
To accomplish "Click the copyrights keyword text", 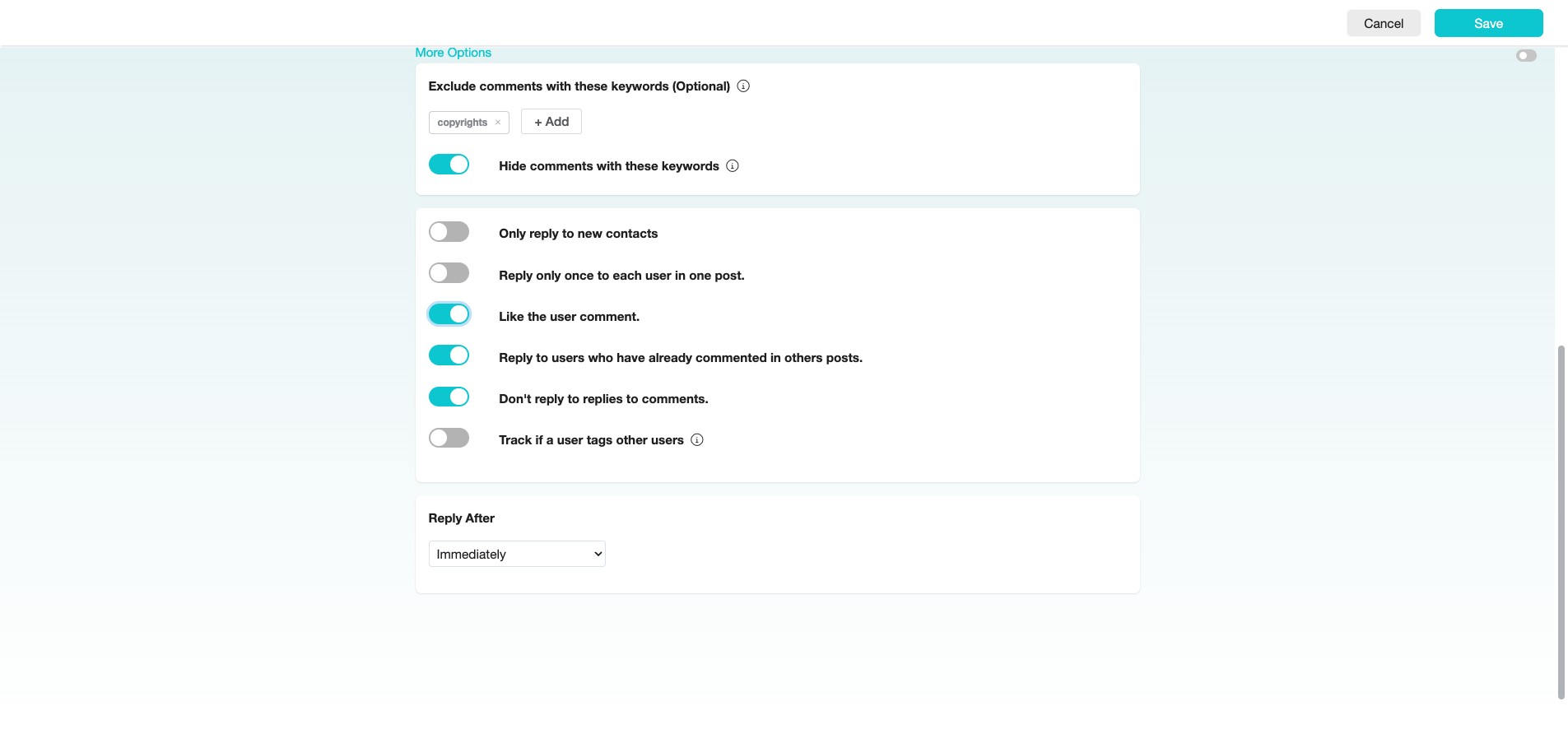I will 462,123.
